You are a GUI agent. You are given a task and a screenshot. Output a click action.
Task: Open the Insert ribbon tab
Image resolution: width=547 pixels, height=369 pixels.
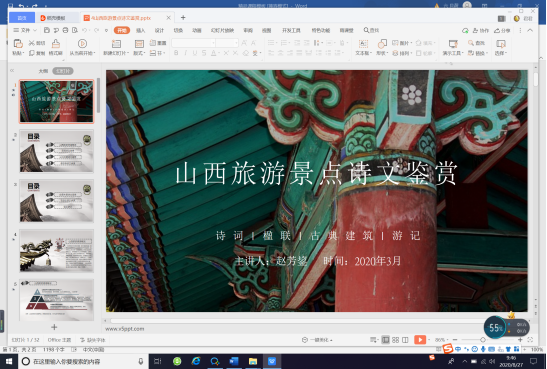(x=140, y=30)
